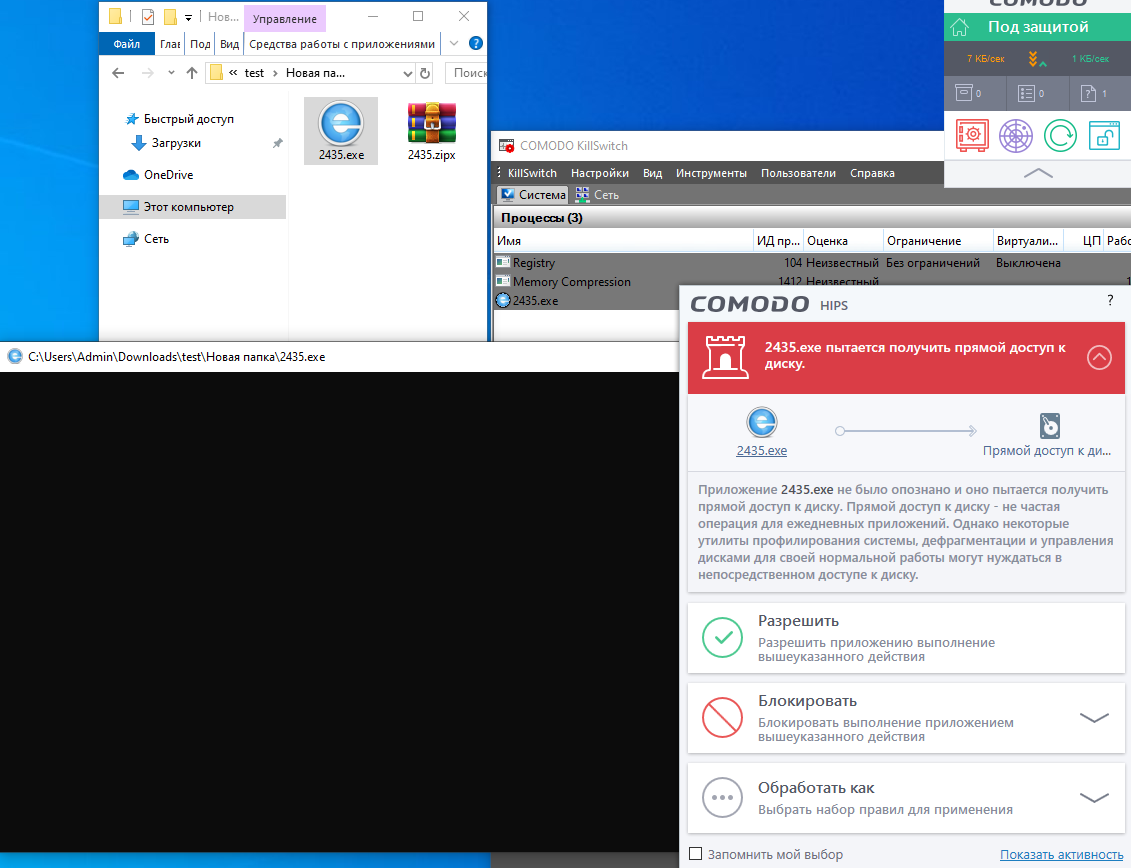The image size is (1131, 868).
Task: Open the Пользователи menu in KillSwitch
Action: 798,173
